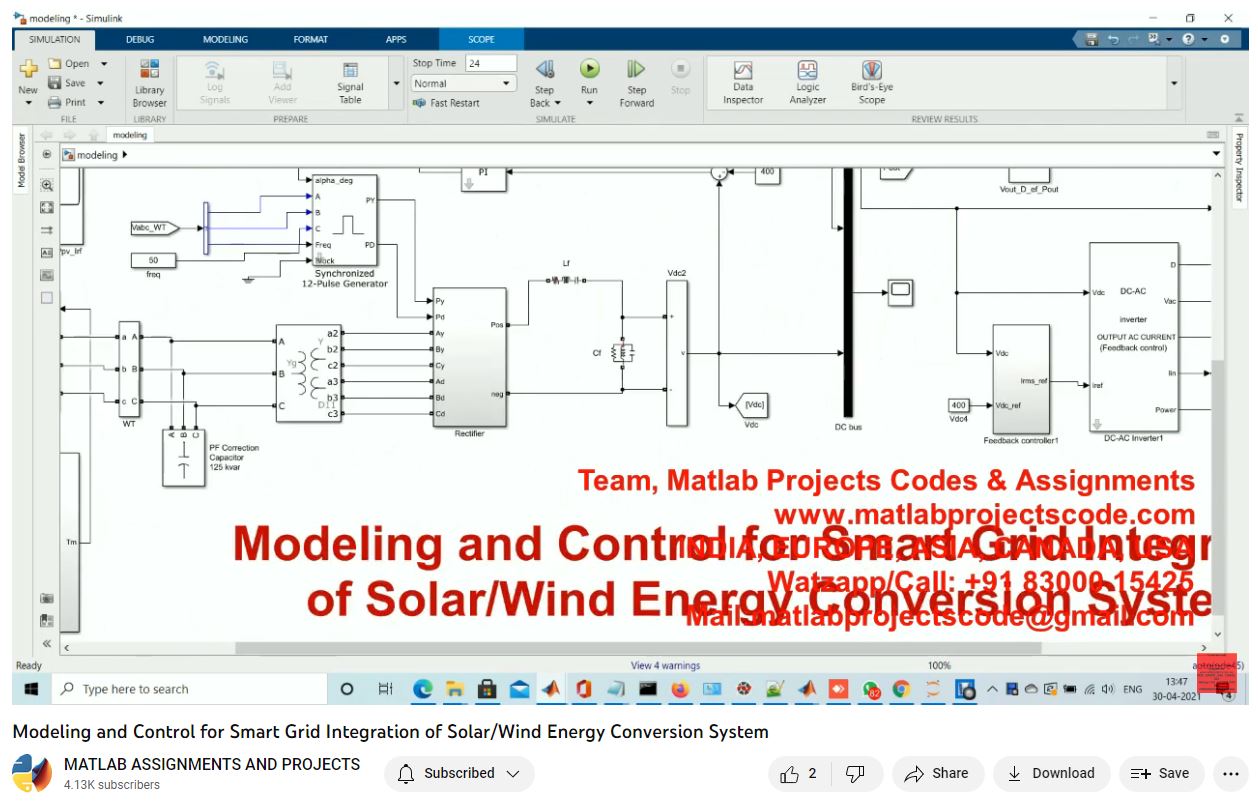Switch to the FORMAT tab

tap(310, 39)
